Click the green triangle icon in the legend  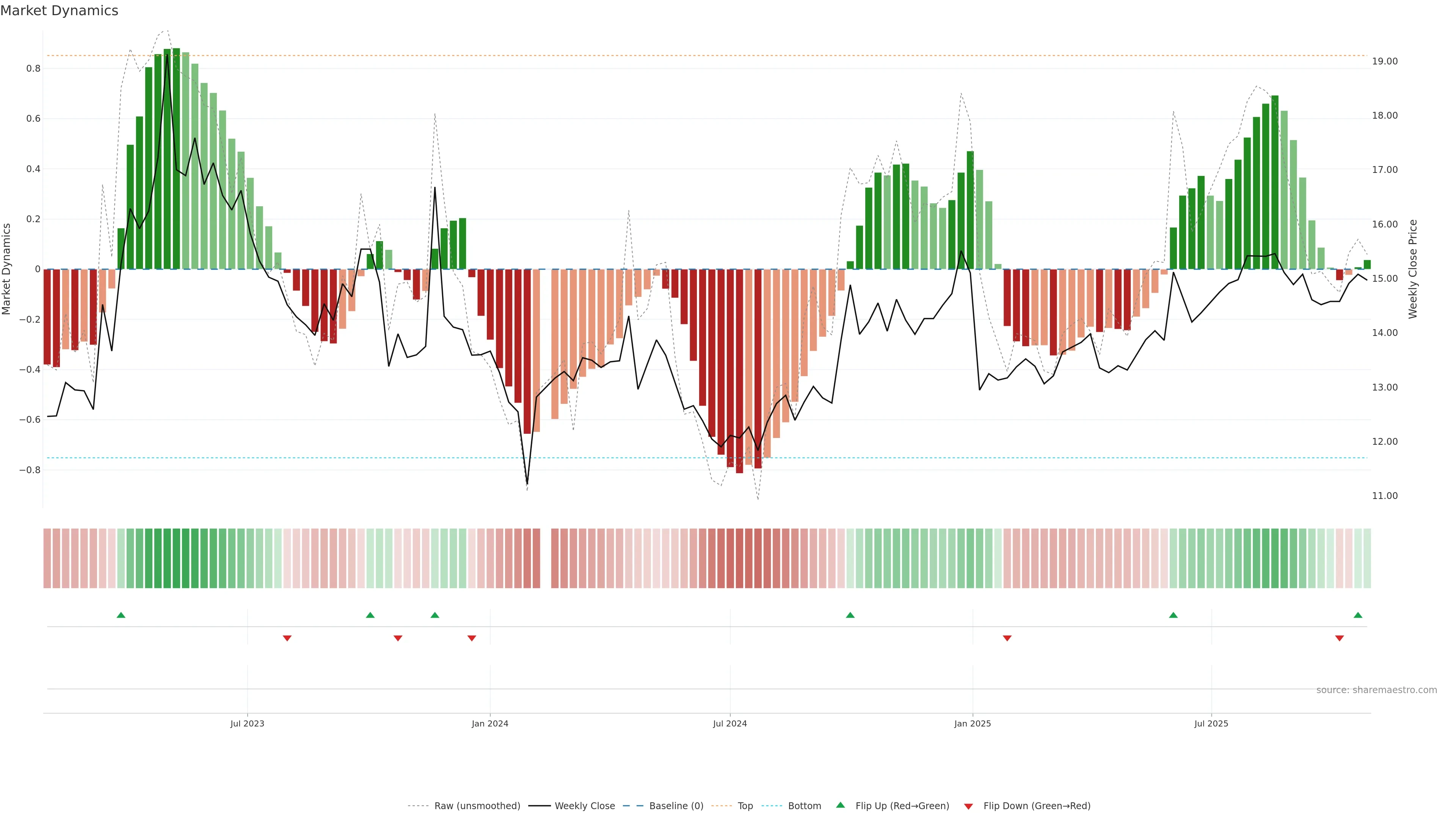(841, 805)
